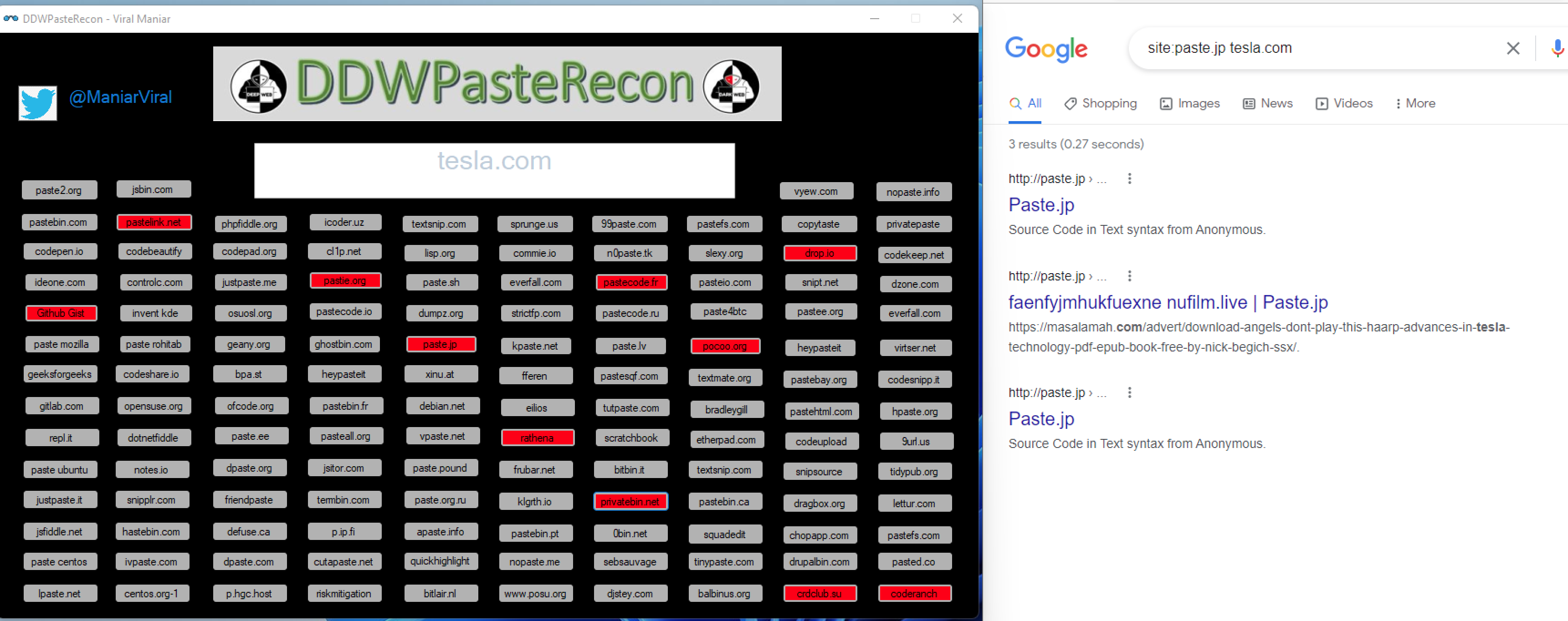This screenshot has height=621, width=1568.
Task: Select the red rathena button
Action: tap(538, 438)
